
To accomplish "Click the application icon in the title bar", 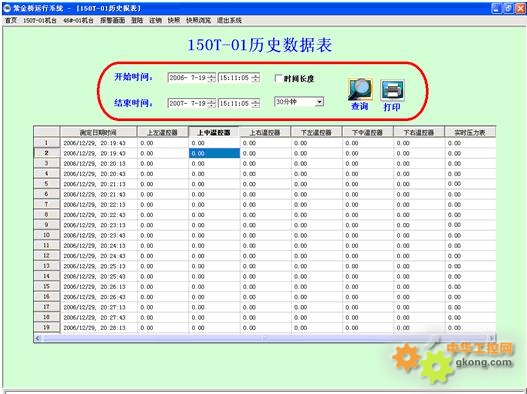I will pyautogui.click(x=7, y=8).
